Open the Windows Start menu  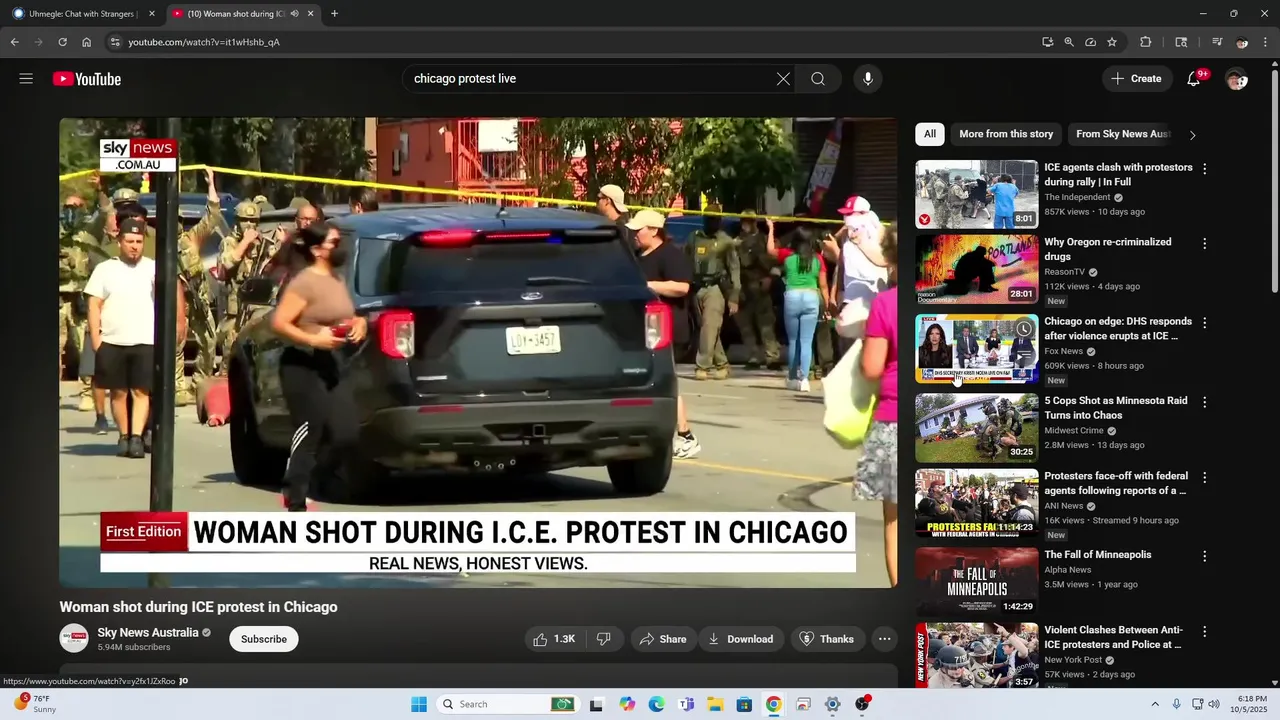tap(418, 704)
